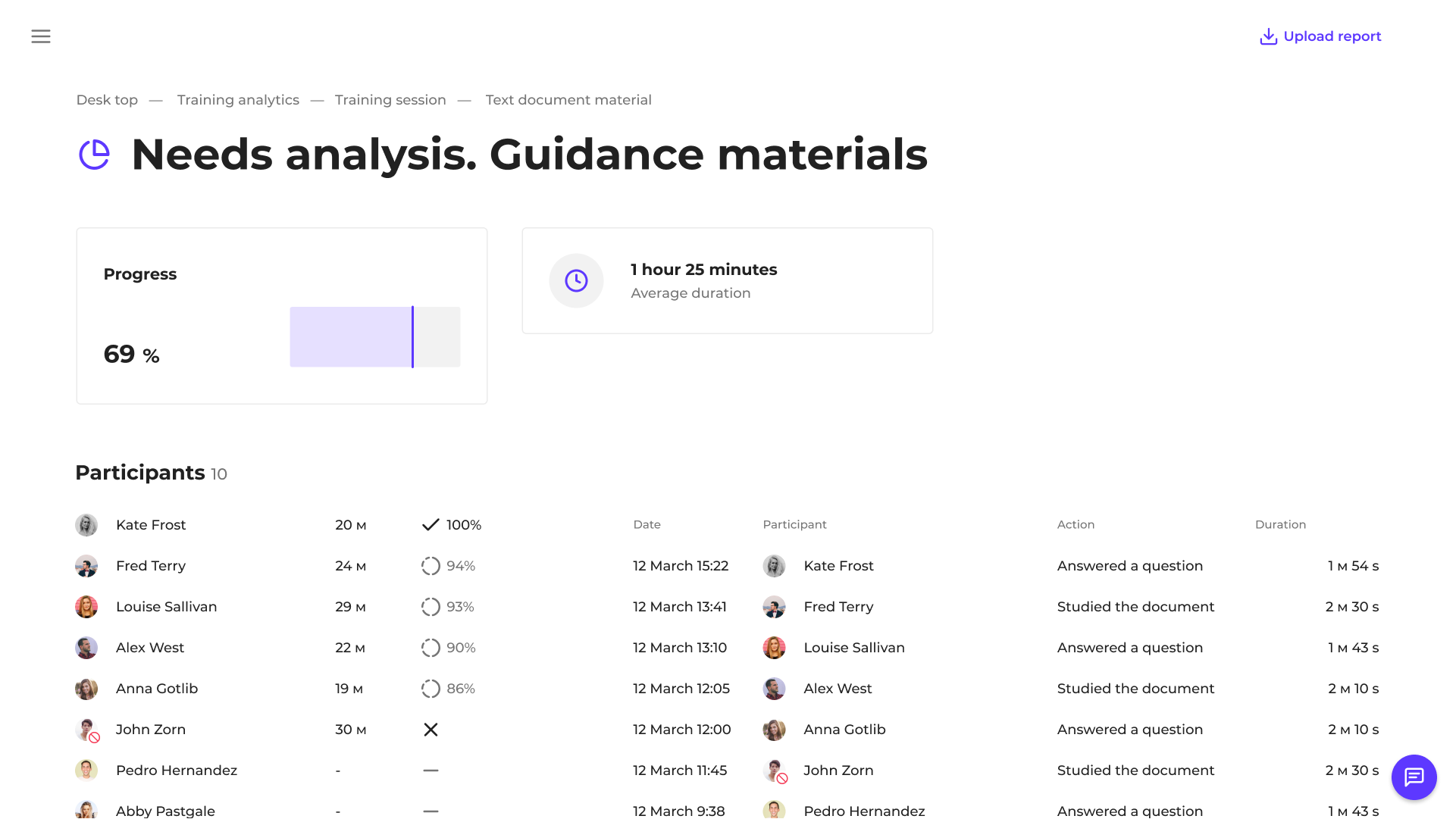Click Fred Terry's 94% progress circle icon
Screen dimensions: 1456x819
pyautogui.click(x=431, y=566)
